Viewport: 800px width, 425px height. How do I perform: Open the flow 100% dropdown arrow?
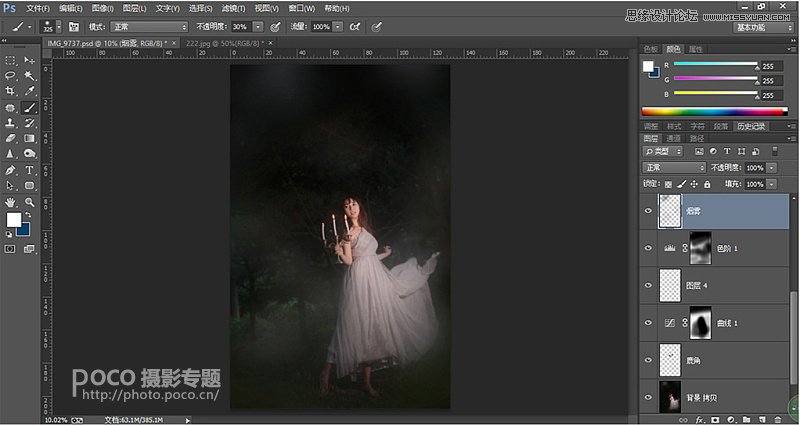(x=338, y=27)
